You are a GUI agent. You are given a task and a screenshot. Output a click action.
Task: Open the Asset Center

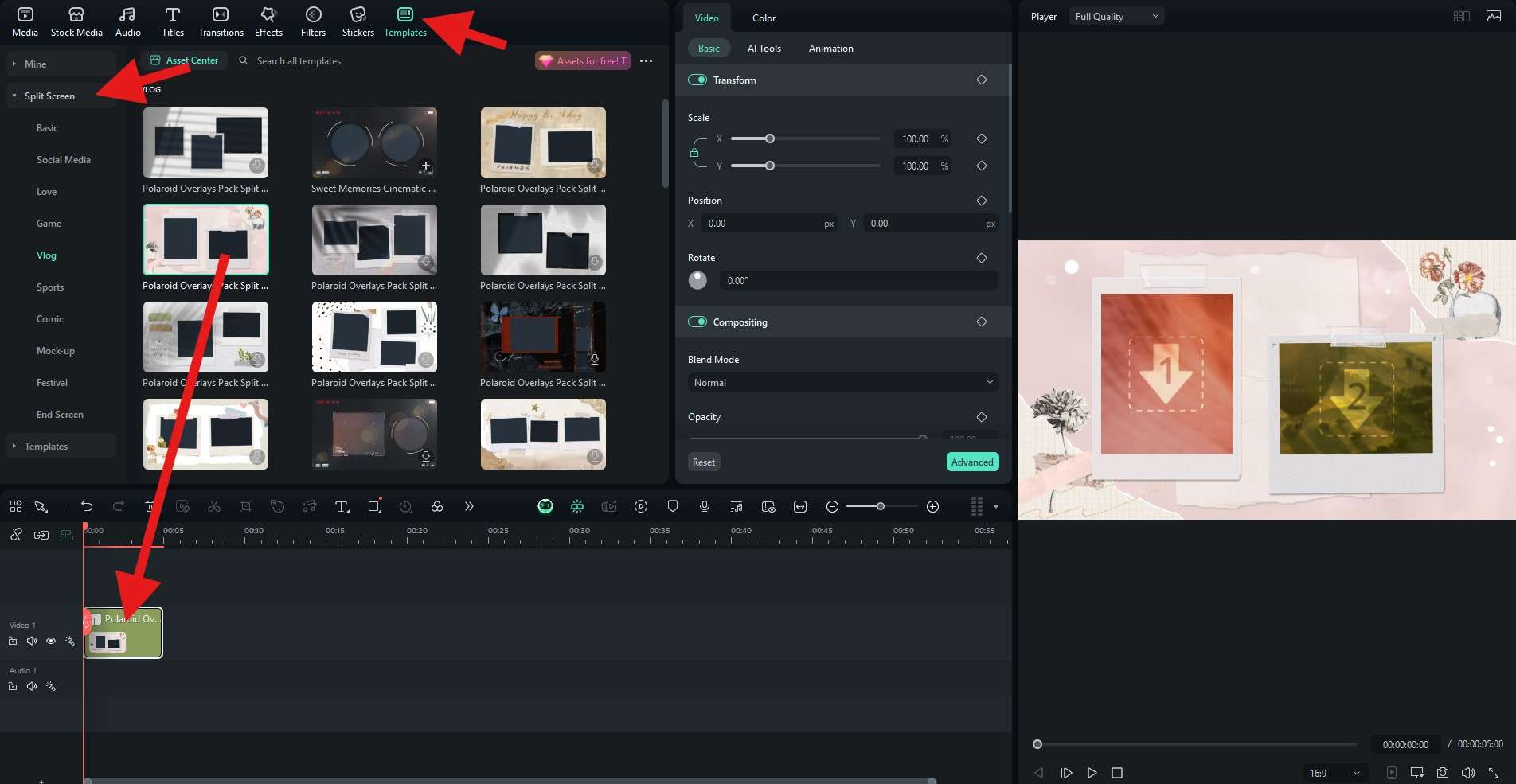pyautogui.click(x=184, y=60)
